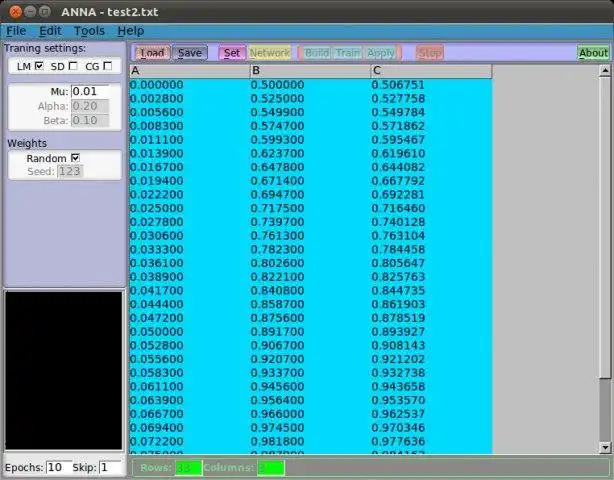614x480 pixels.
Task: Select cell 0.500000 in column B
Action: click(x=277, y=85)
